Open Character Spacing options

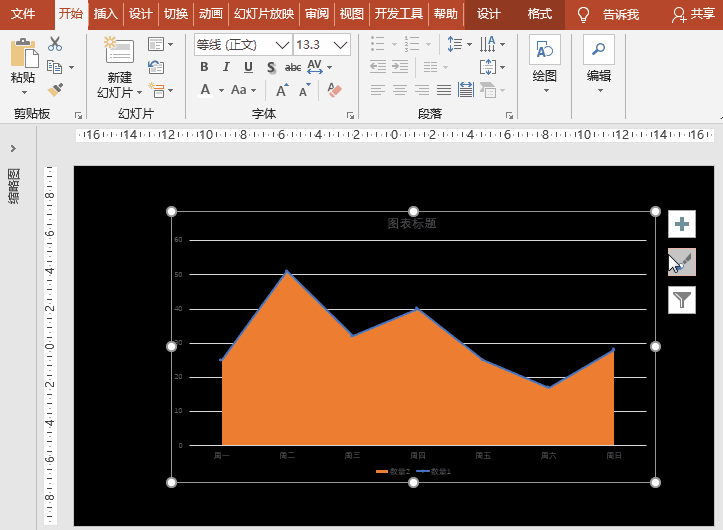[x=319, y=67]
